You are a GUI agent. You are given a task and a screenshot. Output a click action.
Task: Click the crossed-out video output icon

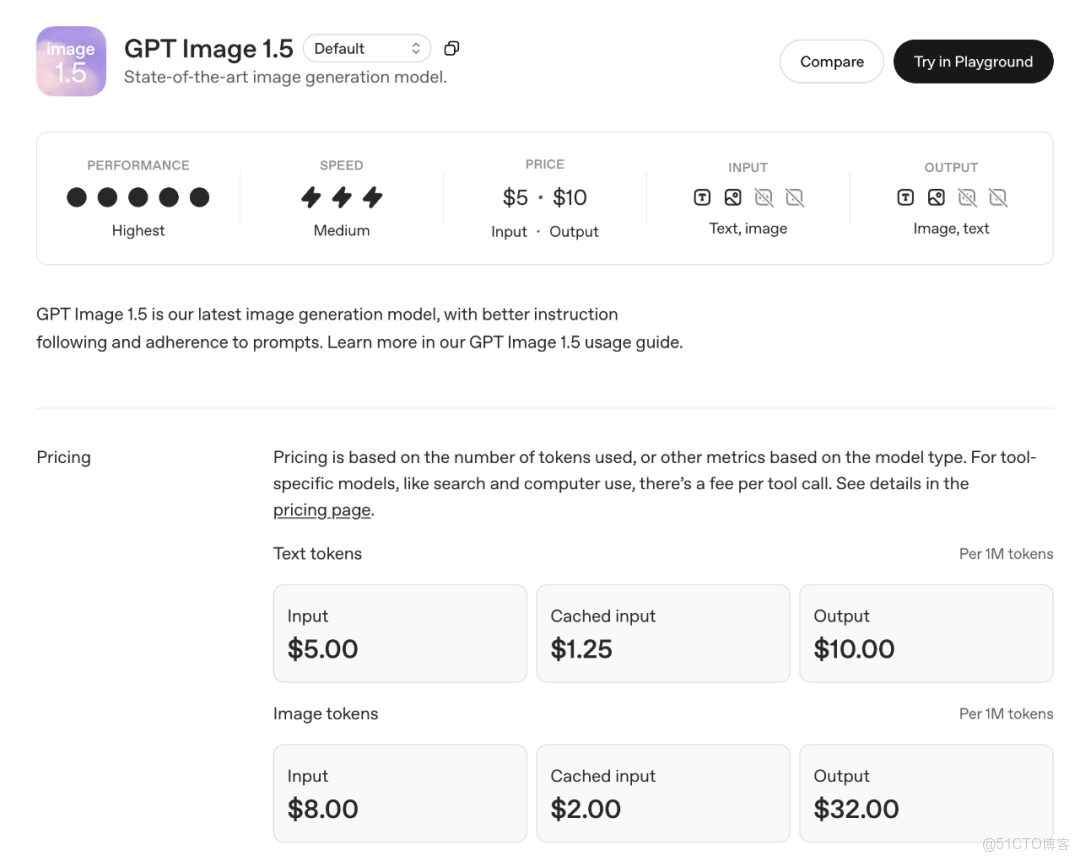click(x=998, y=197)
